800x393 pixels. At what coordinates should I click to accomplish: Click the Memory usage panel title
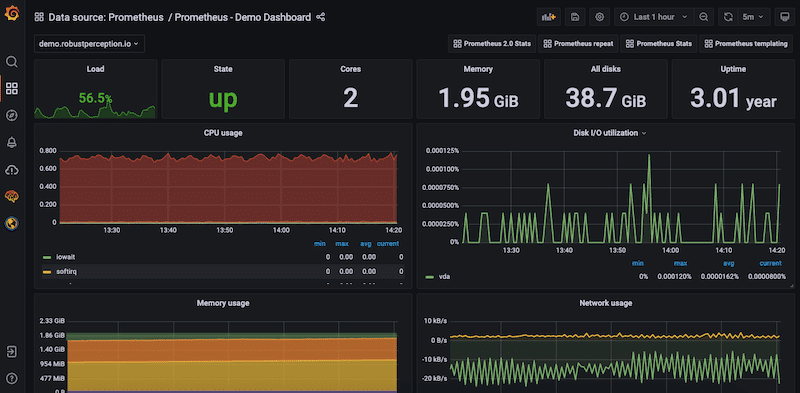pos(223,303)
